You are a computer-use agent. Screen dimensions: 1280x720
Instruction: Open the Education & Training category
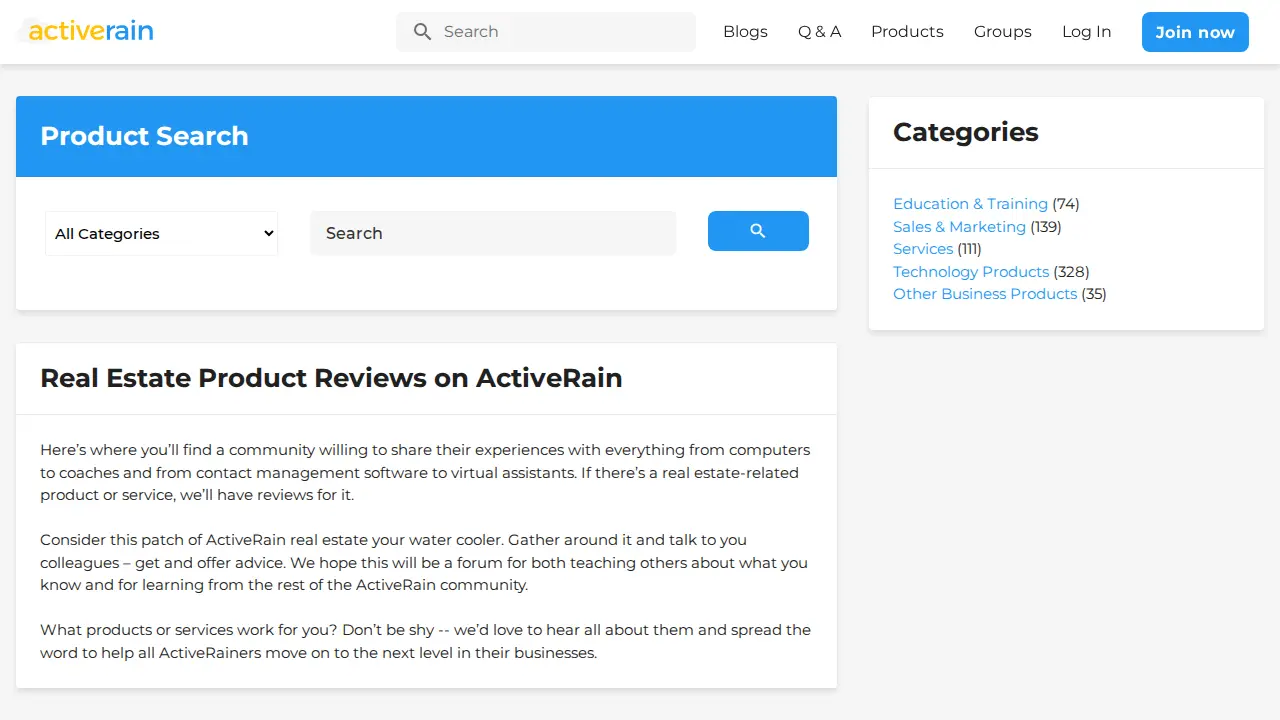[x=970, y=204]
